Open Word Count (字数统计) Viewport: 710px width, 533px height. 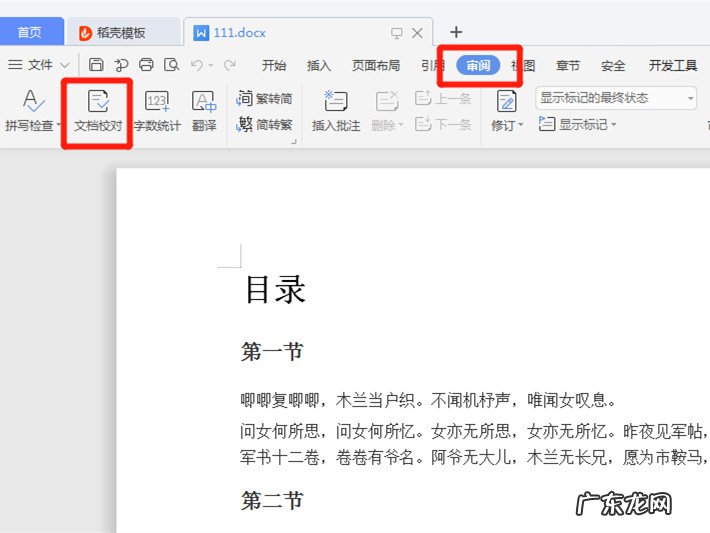click(x=157, y=111)
